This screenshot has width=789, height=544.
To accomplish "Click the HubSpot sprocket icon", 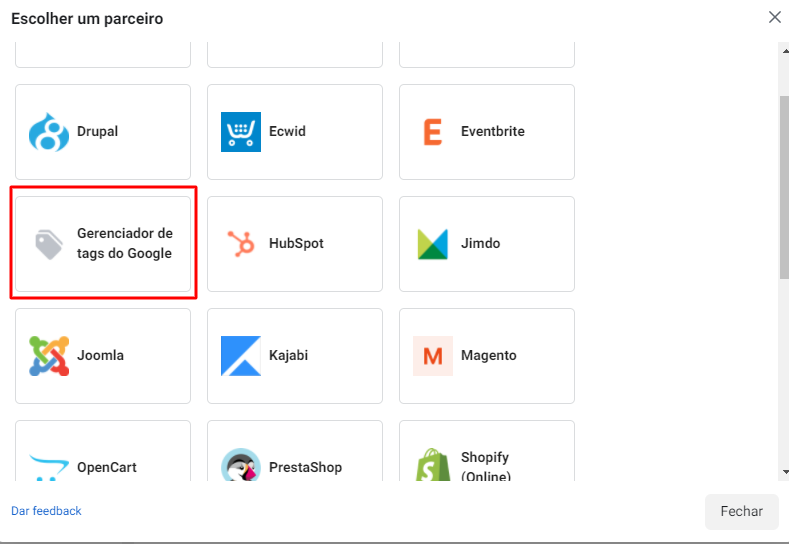I will click(241, 244).
